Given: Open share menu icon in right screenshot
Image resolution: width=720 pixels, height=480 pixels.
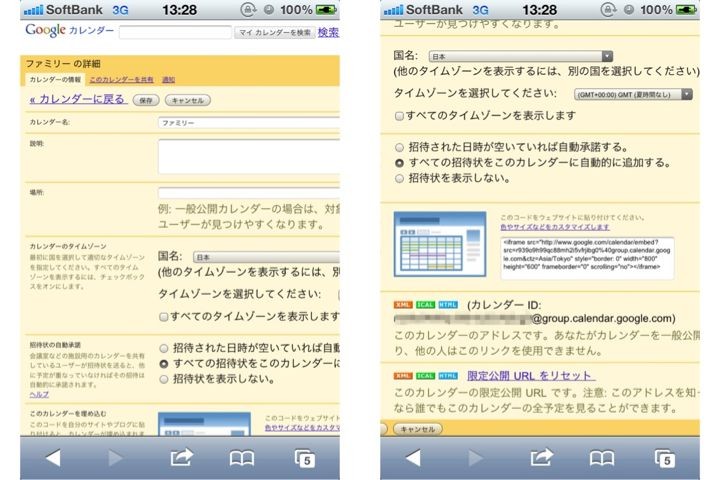Looking at the screenshot, I should point(541,457).
